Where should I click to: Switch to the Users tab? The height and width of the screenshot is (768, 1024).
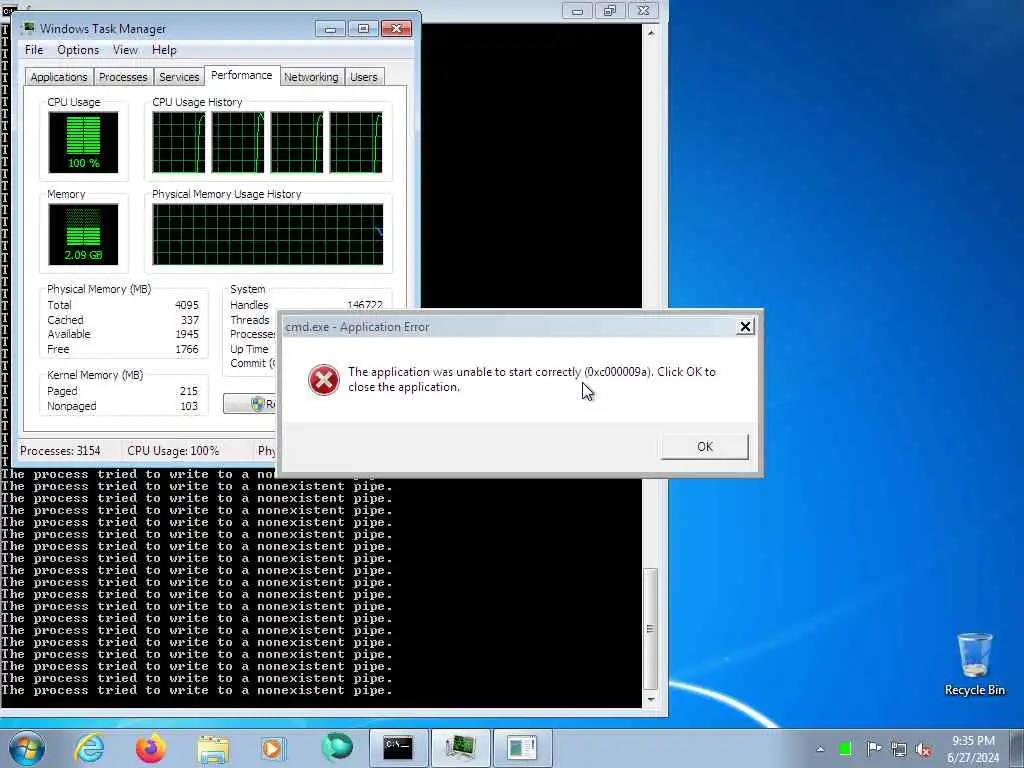[x=363, y=77]
